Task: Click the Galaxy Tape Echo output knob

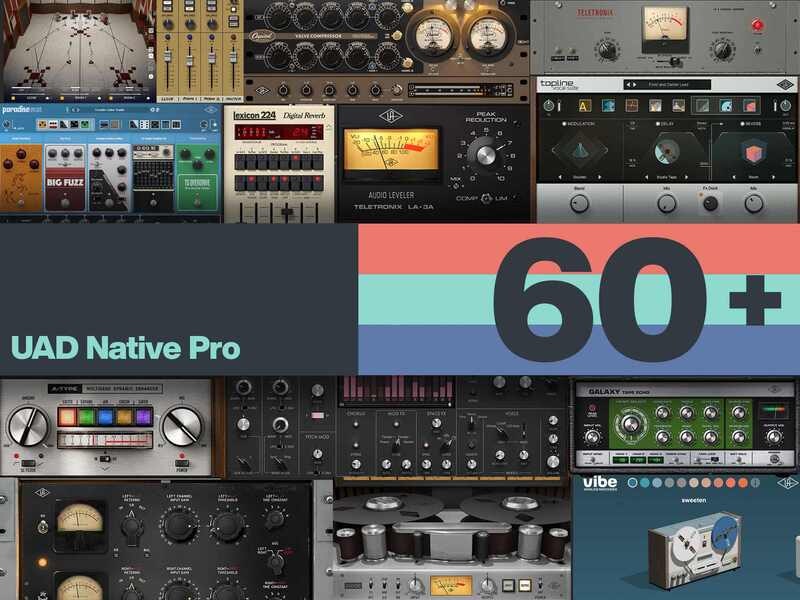Action: coord(773,437)
